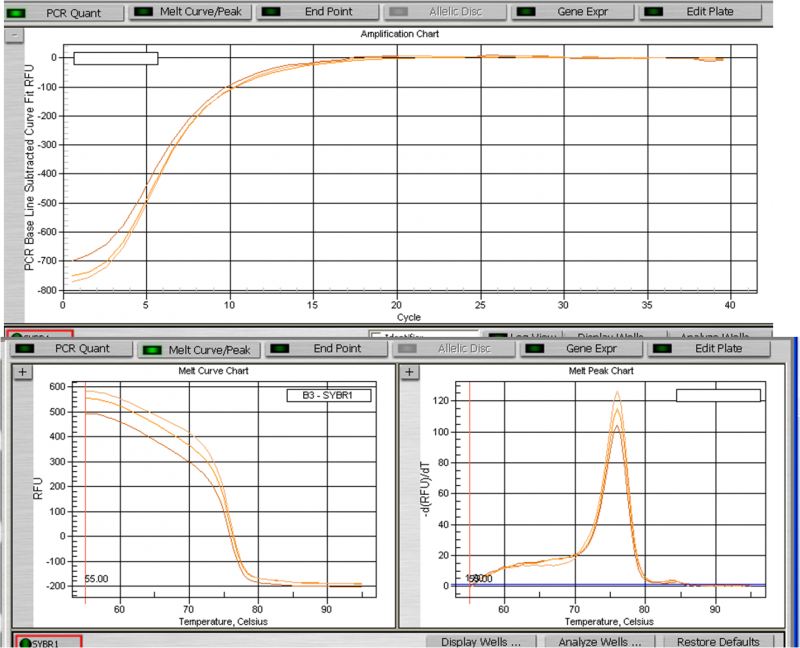Image resolution: width=800 pixels, height=648 pixels.
Task: Select active Melt Curve/Peak tab in lower window
Action: click(x=199, y=350)
